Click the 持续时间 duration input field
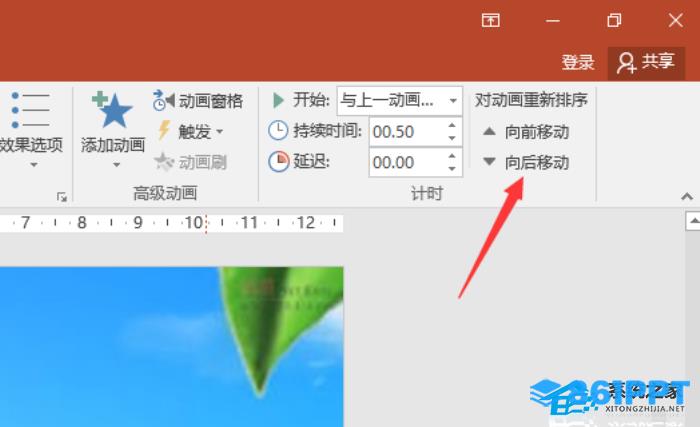This screenshot has height=427, width=700. pyautogui.click(x=405, y=131)
